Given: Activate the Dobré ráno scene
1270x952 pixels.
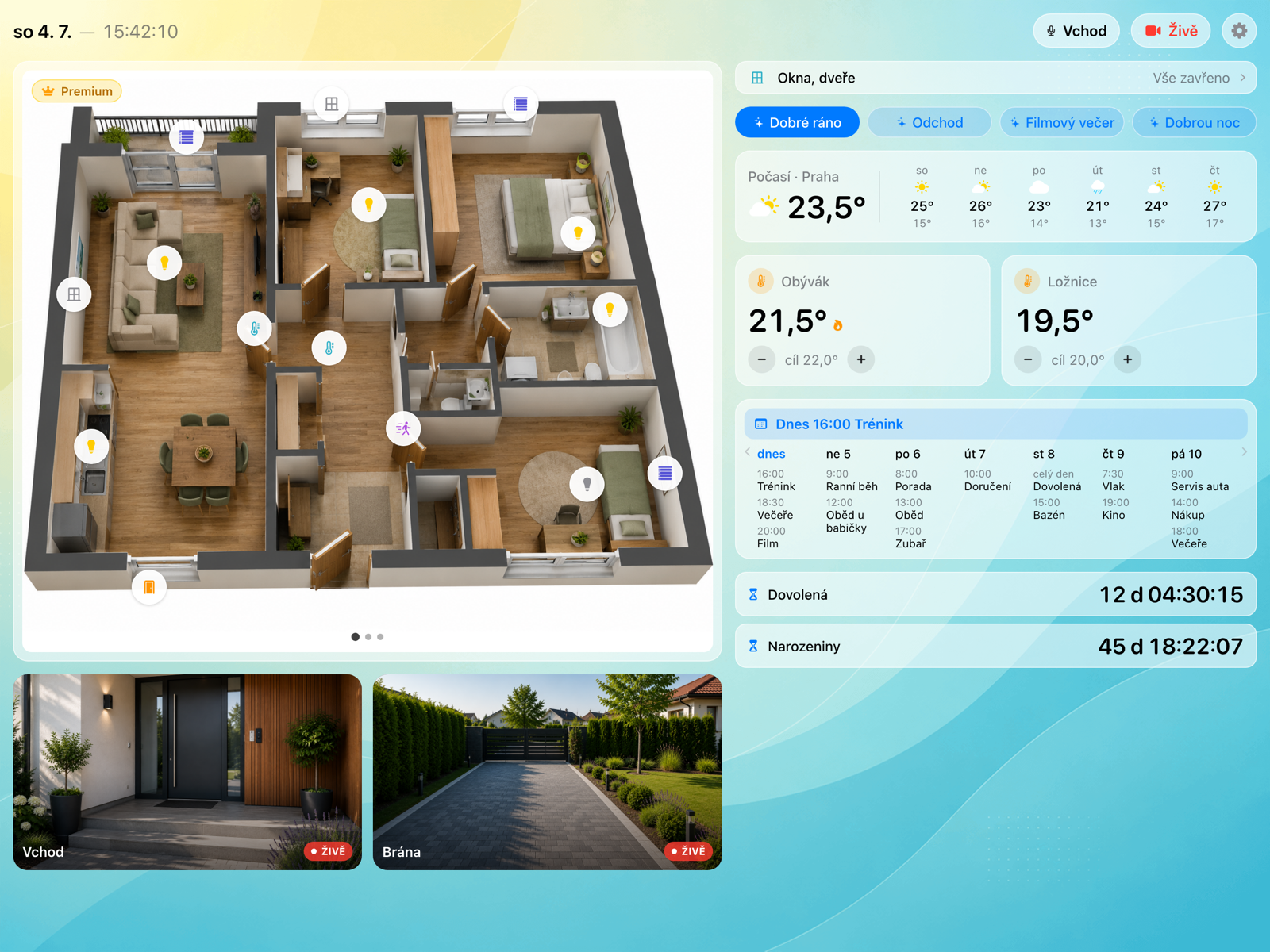Looking at the screenshot, I should pos(797,122).
